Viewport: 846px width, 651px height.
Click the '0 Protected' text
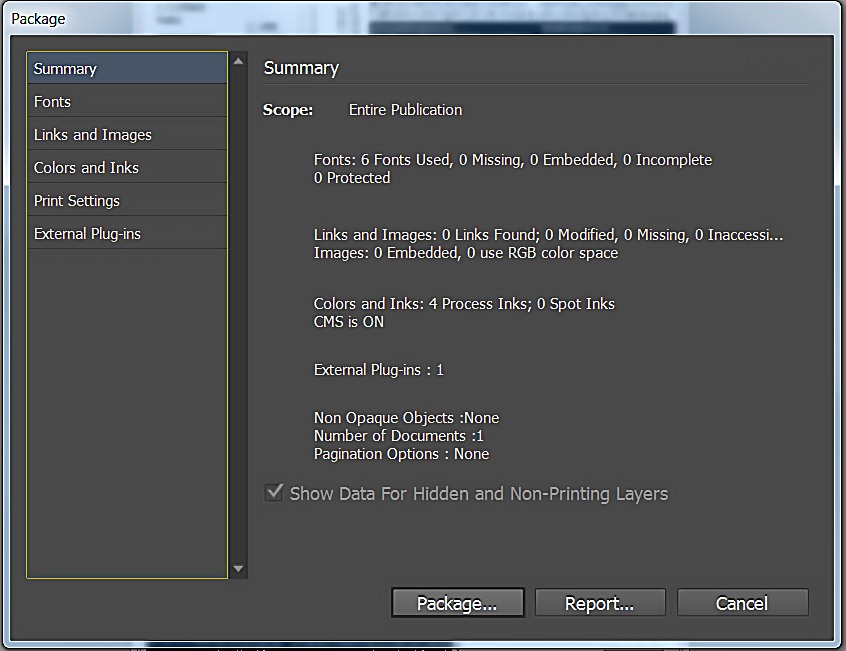[x=352, y=178]
